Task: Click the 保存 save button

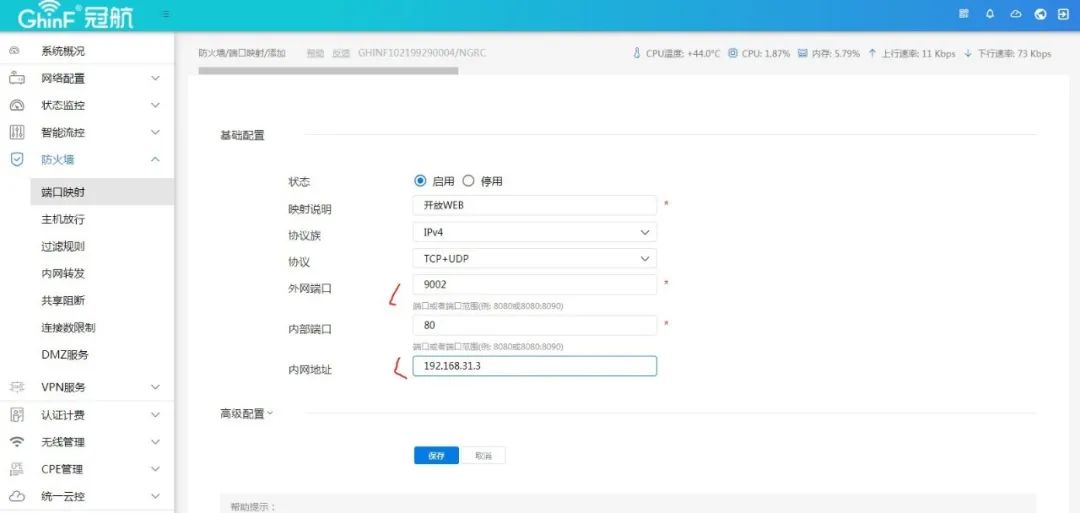Action: click(x=436, y=455)
